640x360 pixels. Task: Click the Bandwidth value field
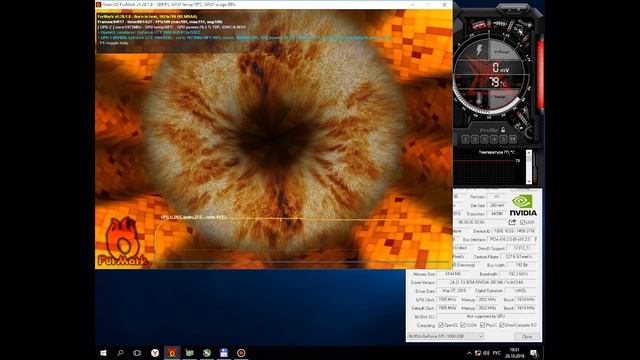click(x=518, y=274)
